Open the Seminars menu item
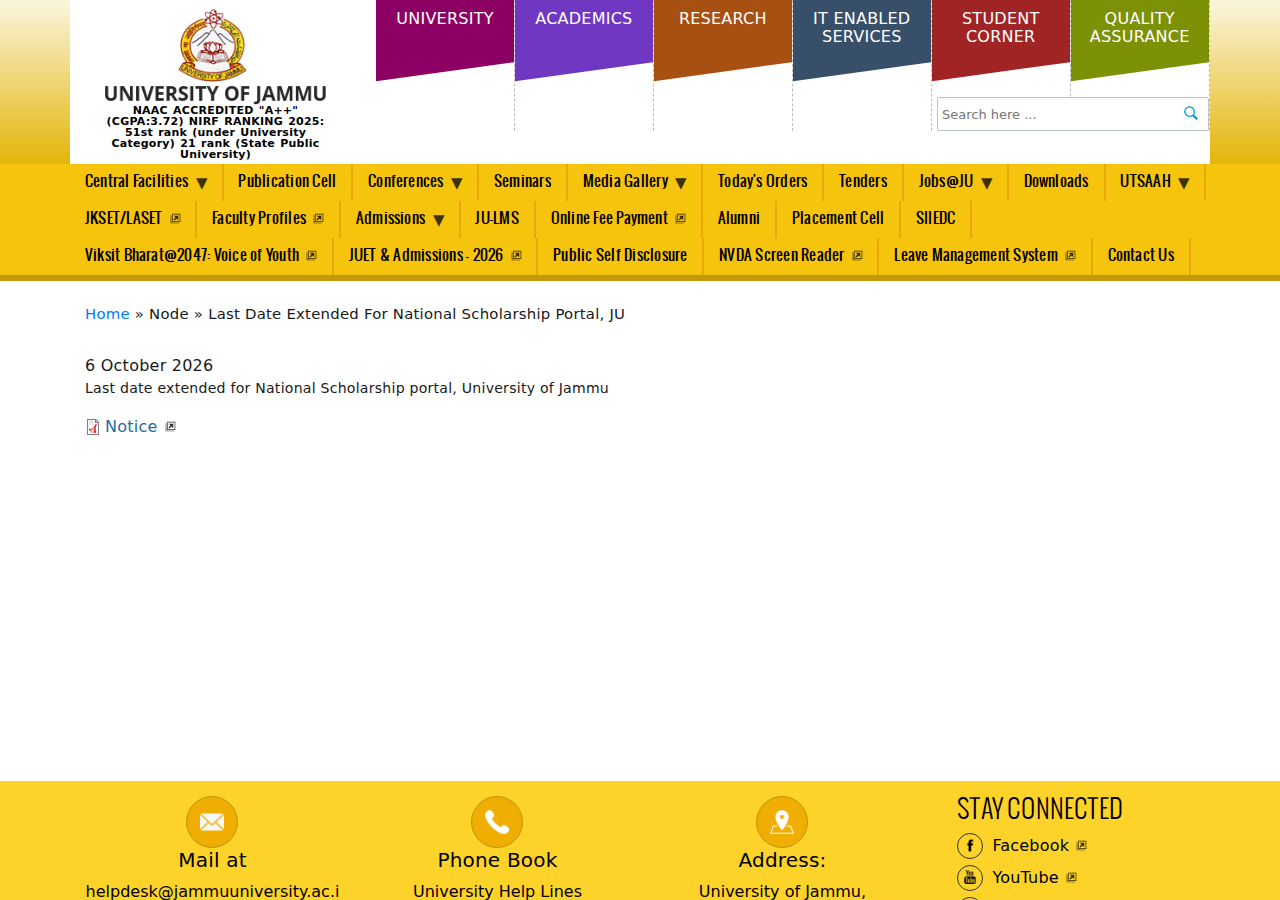This screenshot has height=900, width=1280. click(x=523, y=181)
